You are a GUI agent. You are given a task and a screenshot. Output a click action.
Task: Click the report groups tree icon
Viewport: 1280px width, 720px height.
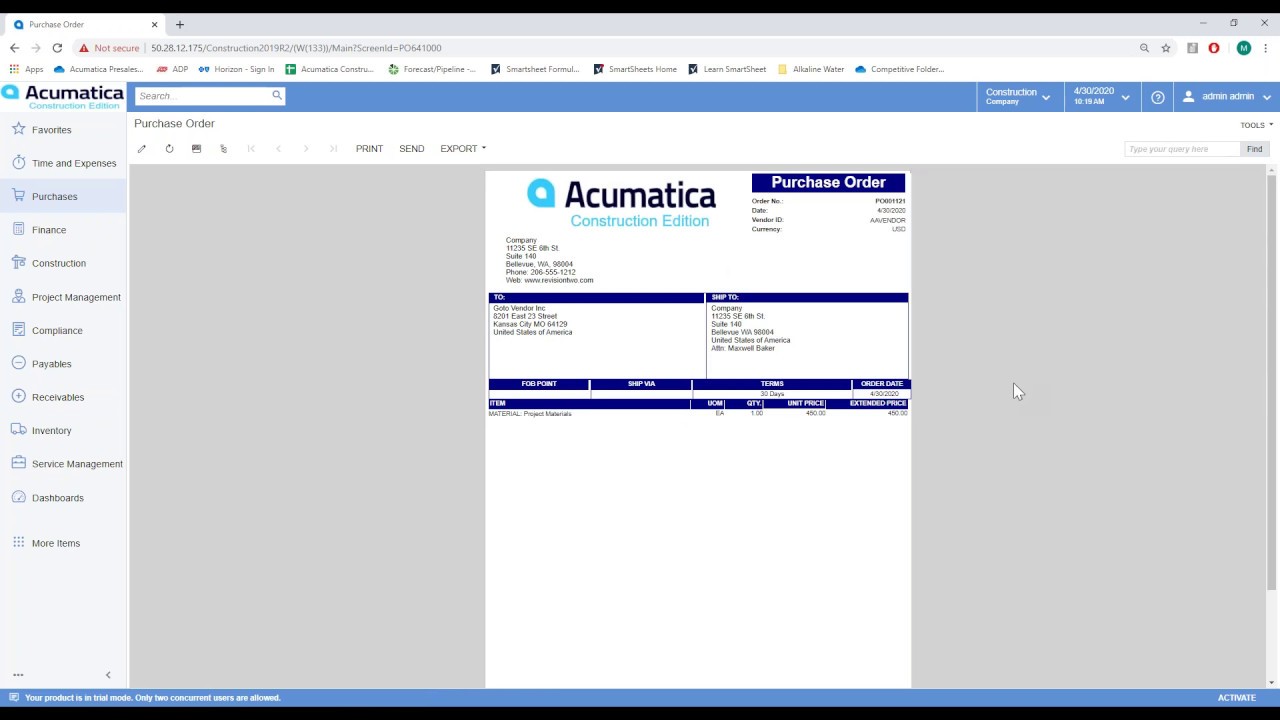[223, 149]
